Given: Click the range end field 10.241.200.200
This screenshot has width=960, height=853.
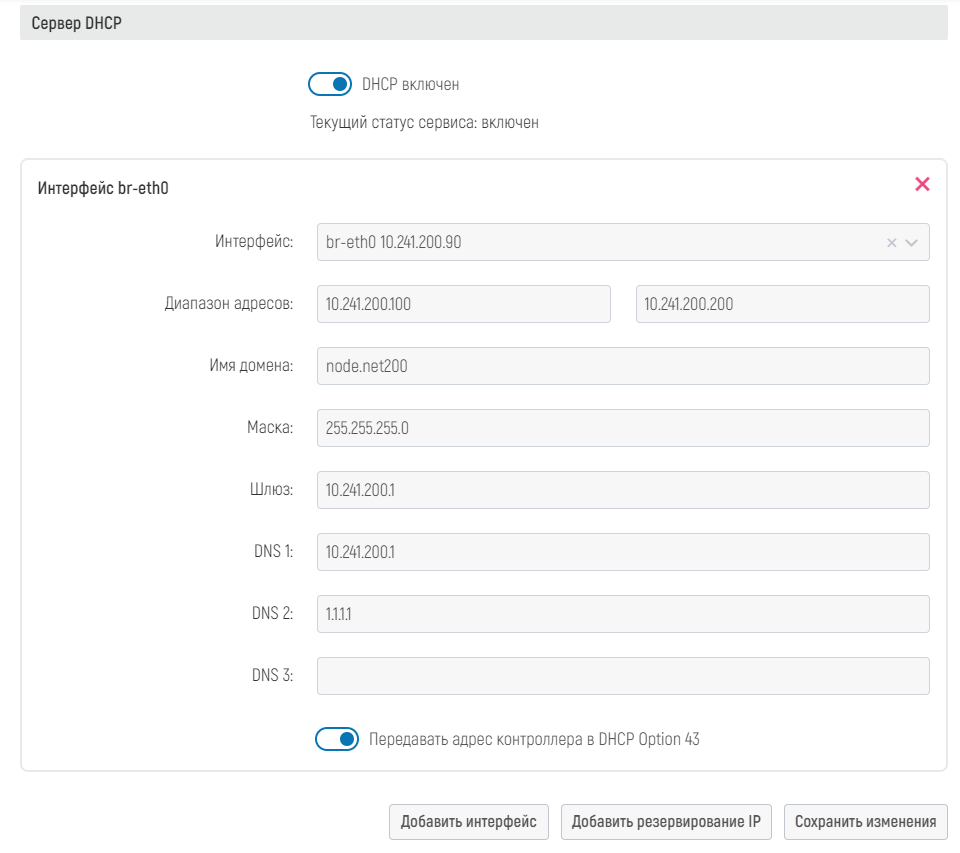Looking at the screenshot, I should pyautogui.click(x=782, y=305).
